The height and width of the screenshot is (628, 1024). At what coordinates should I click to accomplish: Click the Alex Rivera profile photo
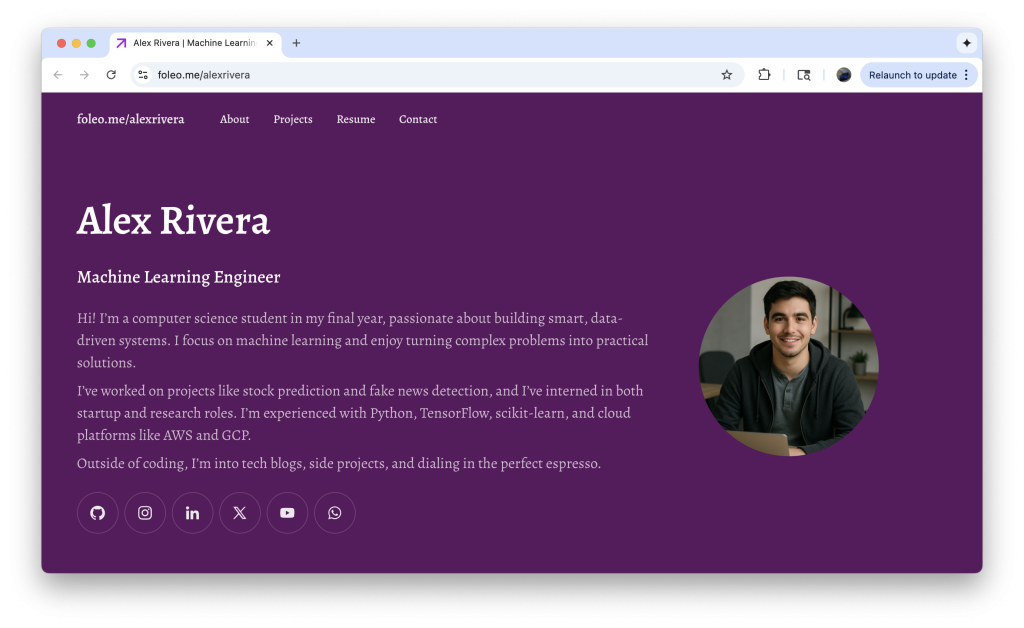[788, 366]
